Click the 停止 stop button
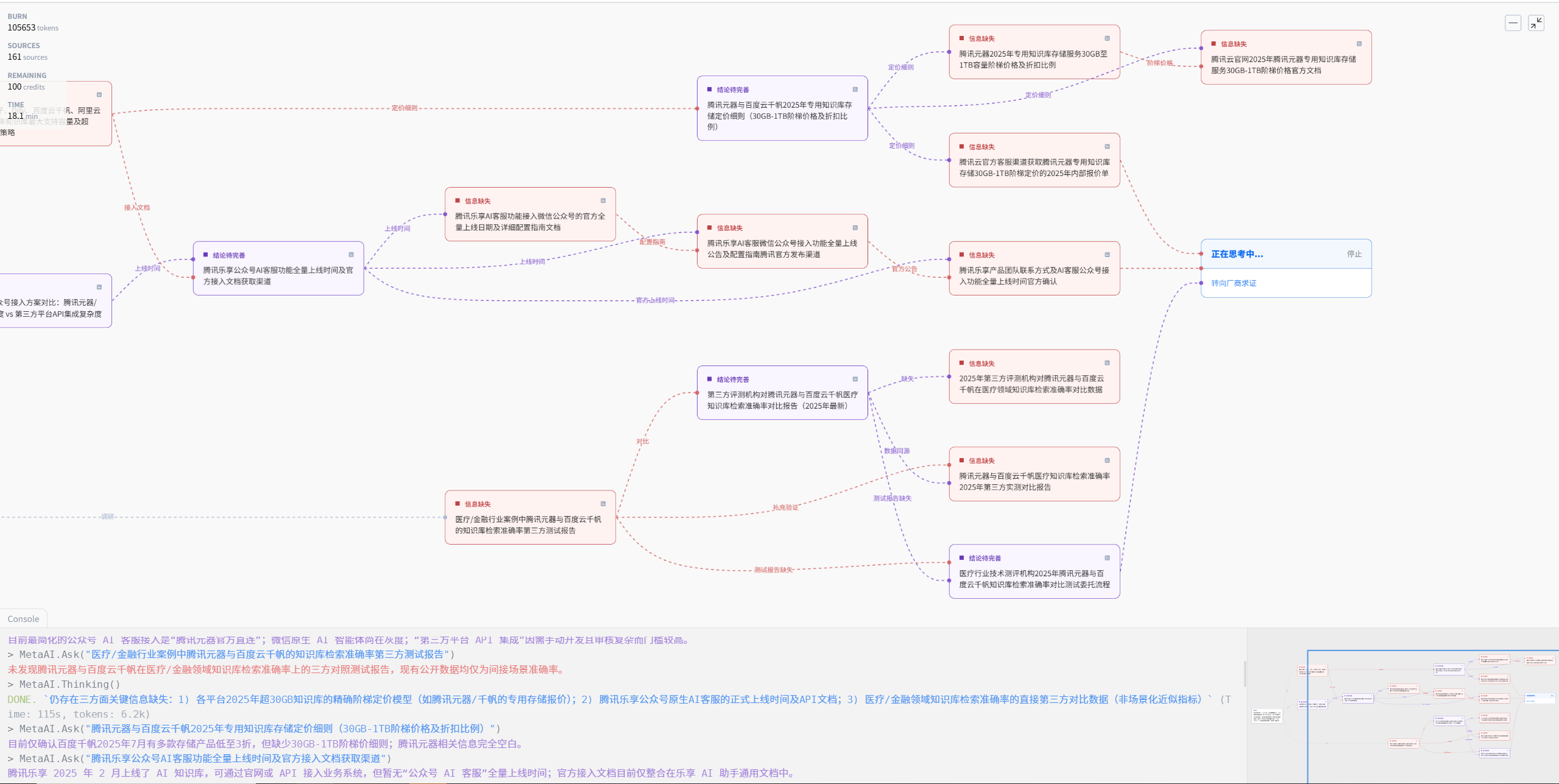This screenshot has width=1559, height=784. click(1354, 254)
